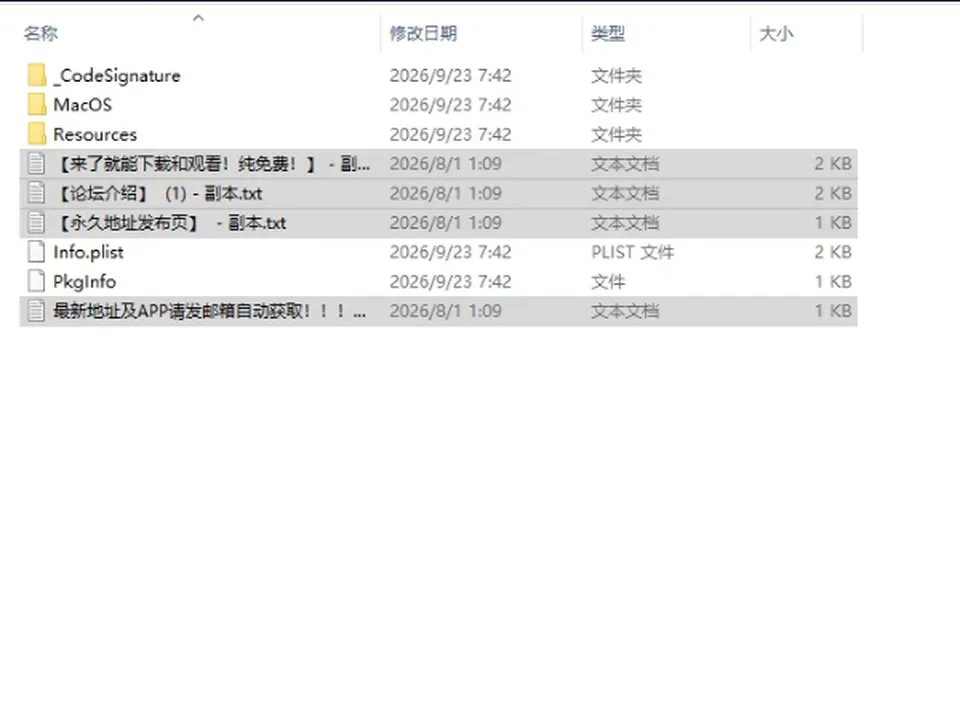960x725 pixels.
Task: Click '2 KB' size of 【论坛介绍】 row
Action: 833,193
